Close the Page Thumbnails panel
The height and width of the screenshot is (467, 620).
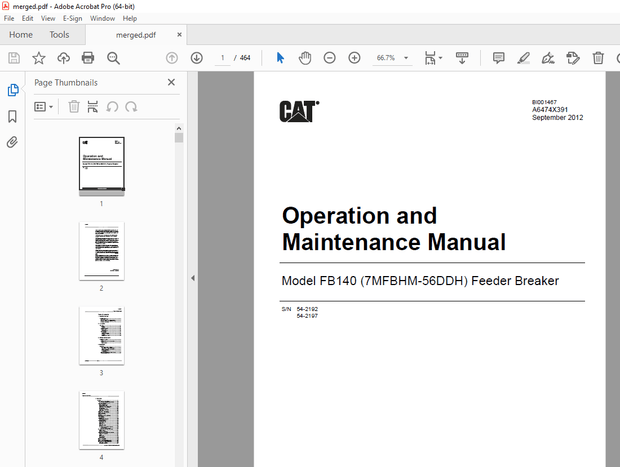tap(171, 82)
